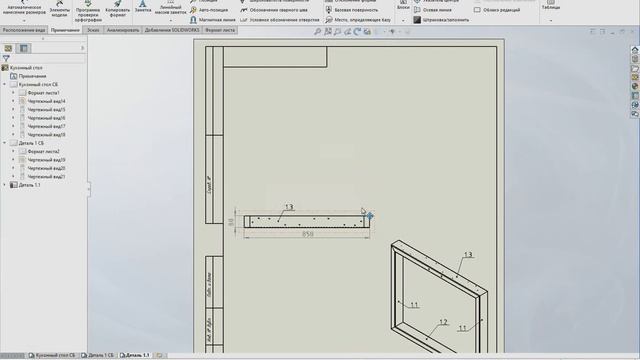Click Обозначение сварного шва tool
640x360 pixels.
click(x=273, y=10)
